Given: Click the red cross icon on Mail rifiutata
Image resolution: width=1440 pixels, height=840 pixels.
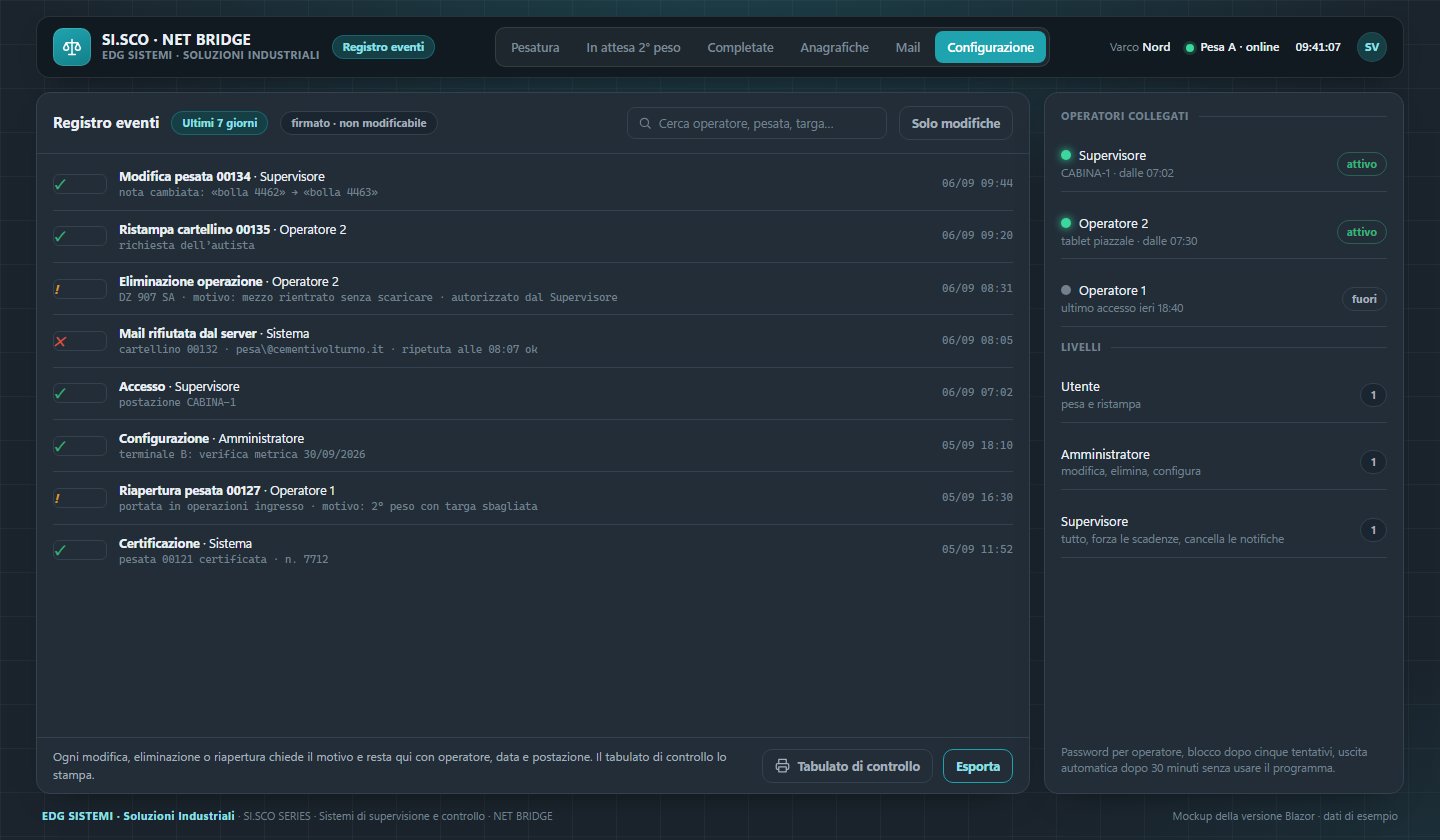Looking at the screenshot, I should [x=60, y=341].
